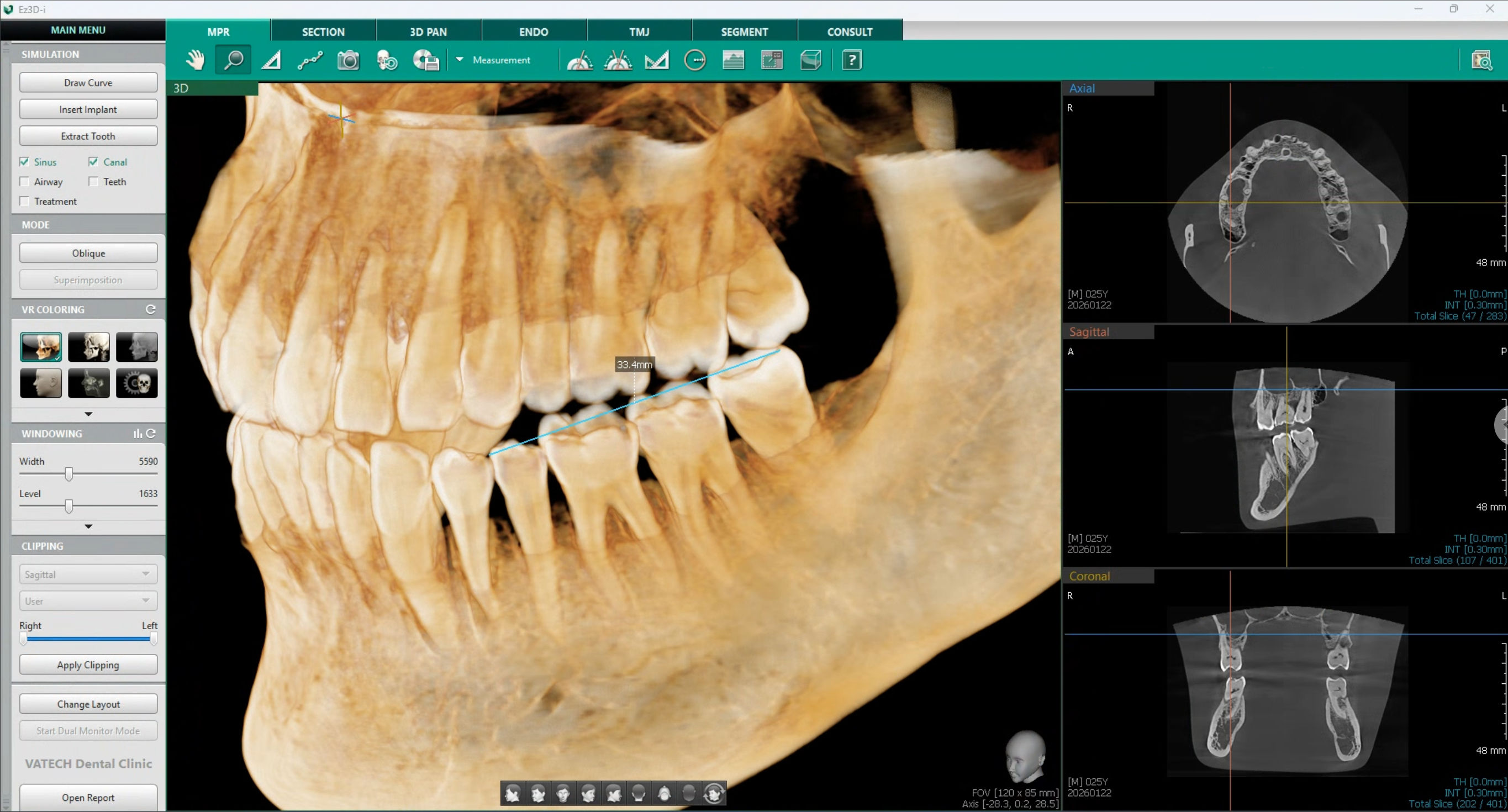This screenshot has width=1508, height=812.
Task: Open the help question mark icon
Action: (851, 60)
